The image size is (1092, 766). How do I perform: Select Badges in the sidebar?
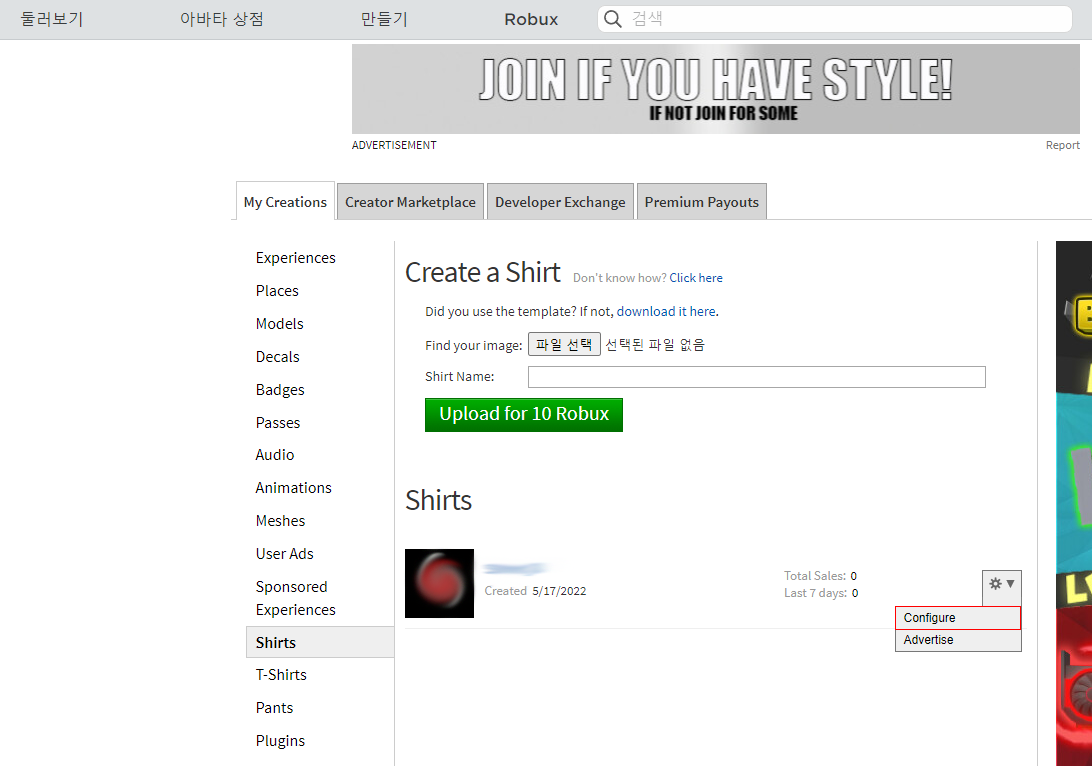point(280,390)
